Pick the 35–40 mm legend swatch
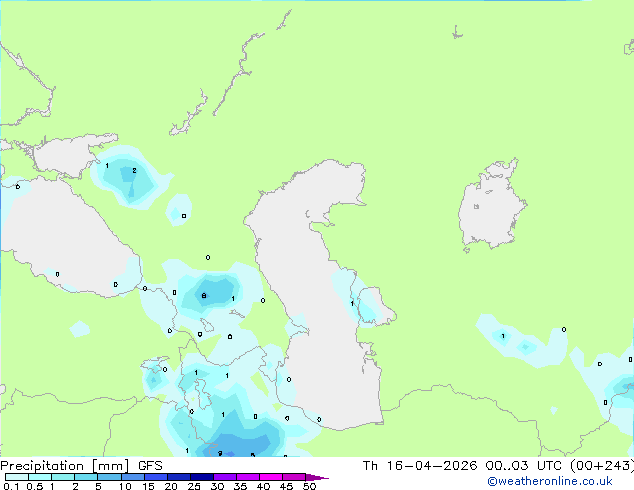 (x=247, y=477)
